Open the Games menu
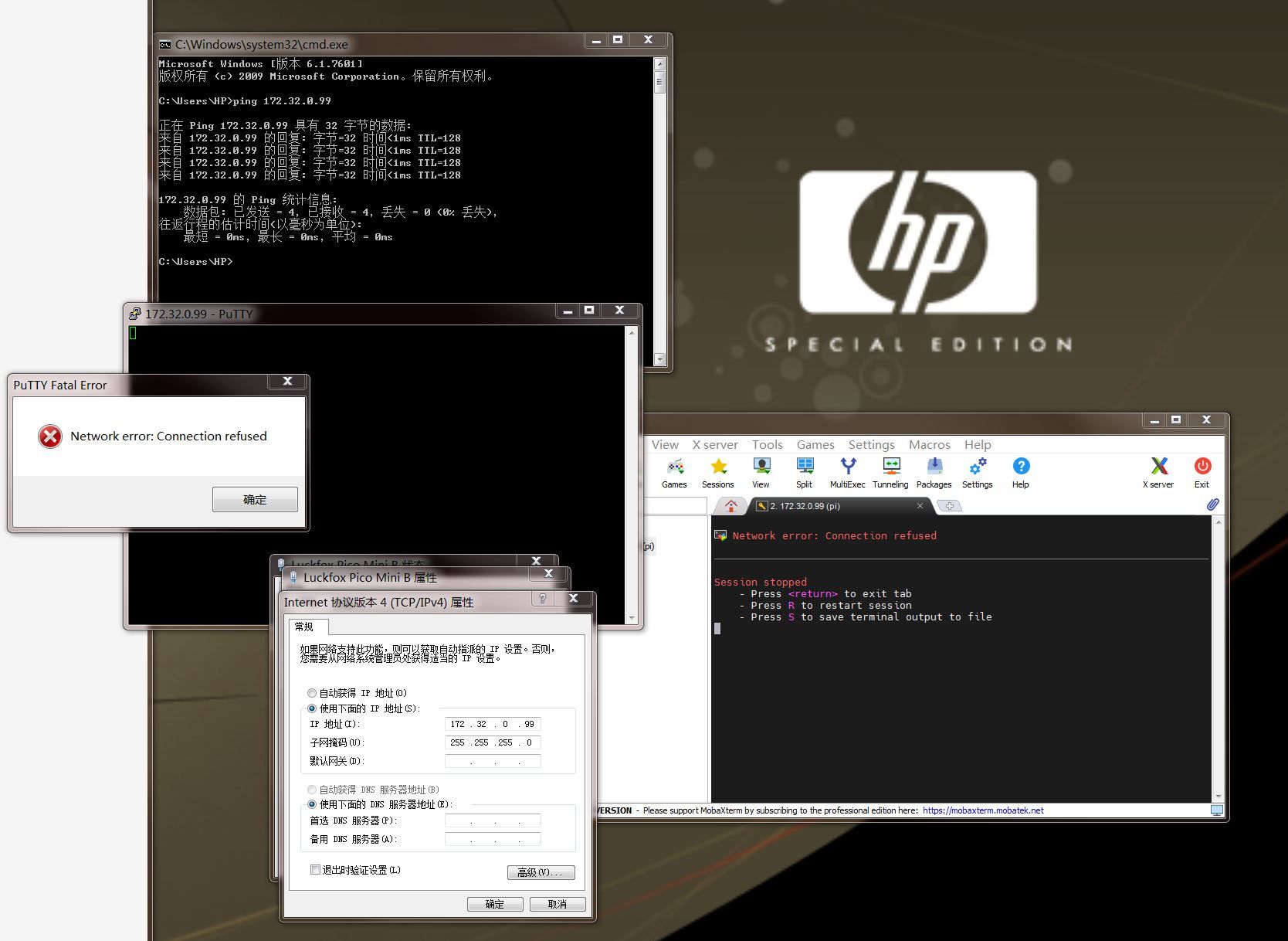The height and width of the screenshot is (941, 1288). (x=815, y=445)
